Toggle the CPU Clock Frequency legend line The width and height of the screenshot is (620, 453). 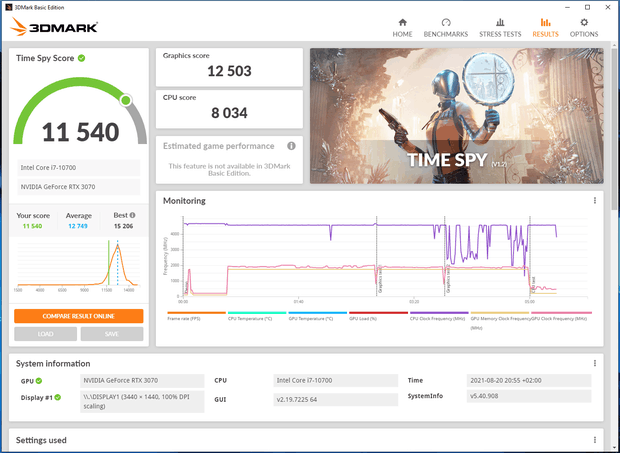point(439,316)
